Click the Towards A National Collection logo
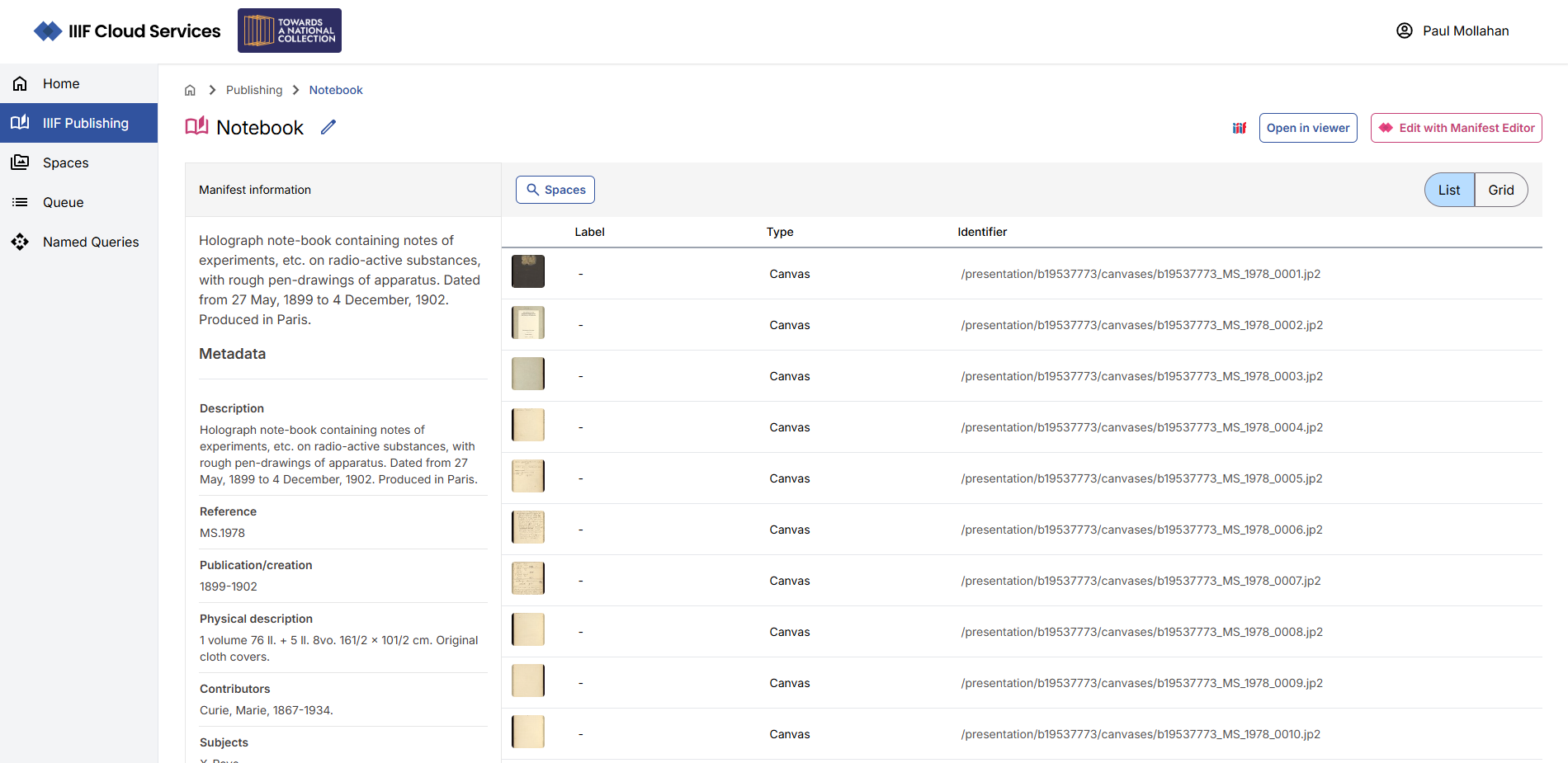The height and width of the screenshot is (763, 1568). pyautogui.click(x=289, y=30)
